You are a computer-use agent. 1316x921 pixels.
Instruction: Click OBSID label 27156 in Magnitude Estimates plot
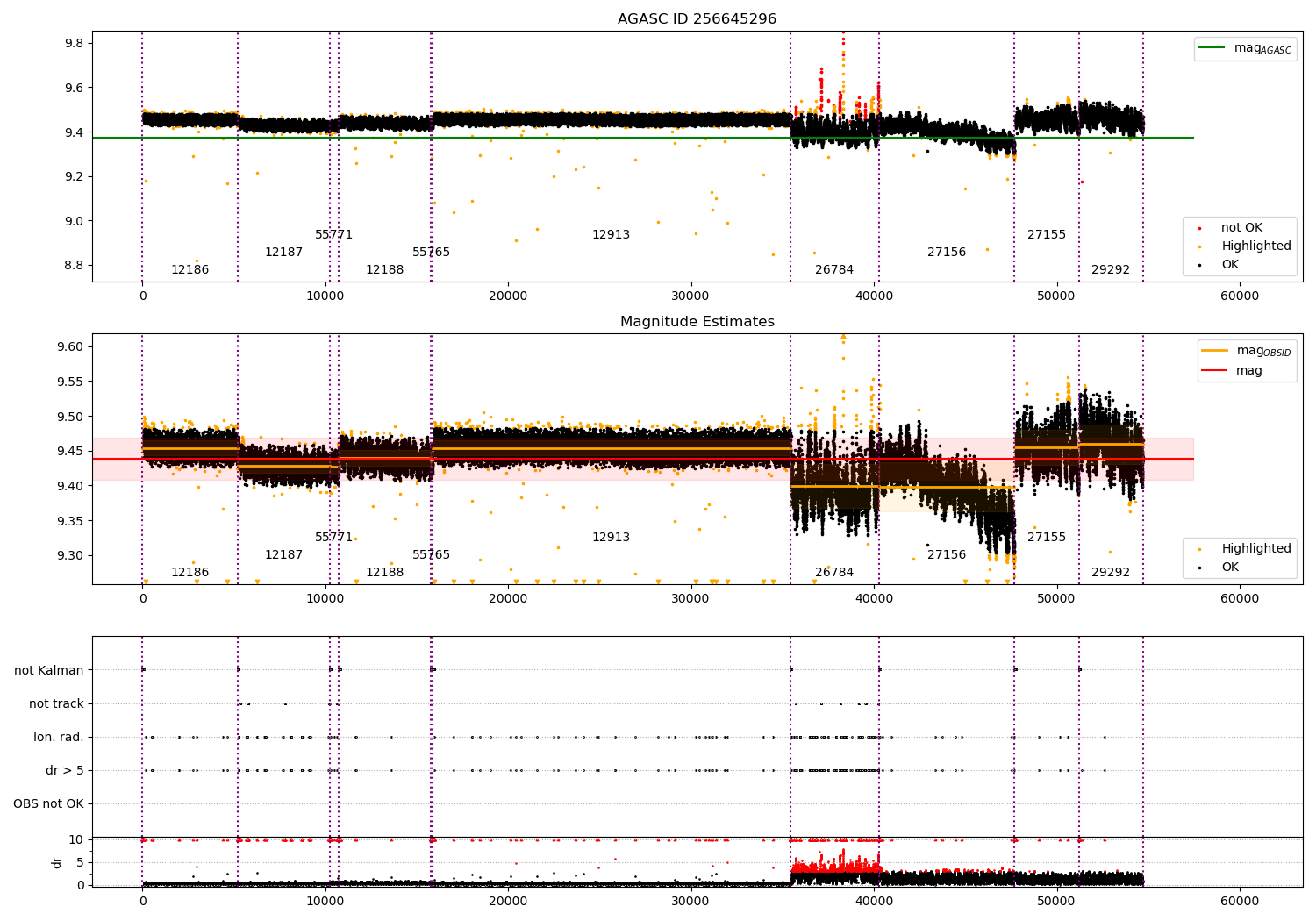pos(947,555)
